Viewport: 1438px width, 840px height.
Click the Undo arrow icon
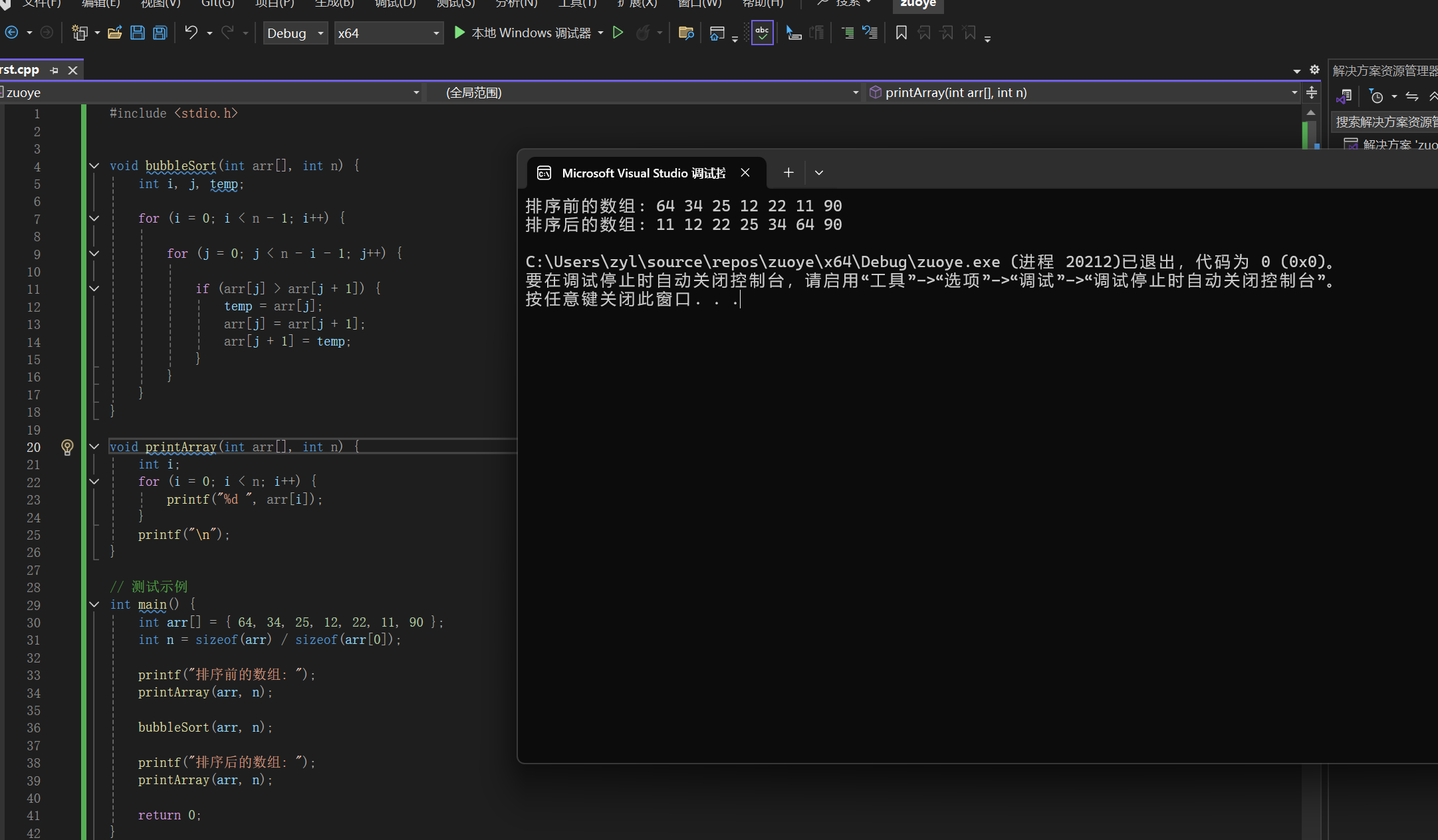[191, 33]
